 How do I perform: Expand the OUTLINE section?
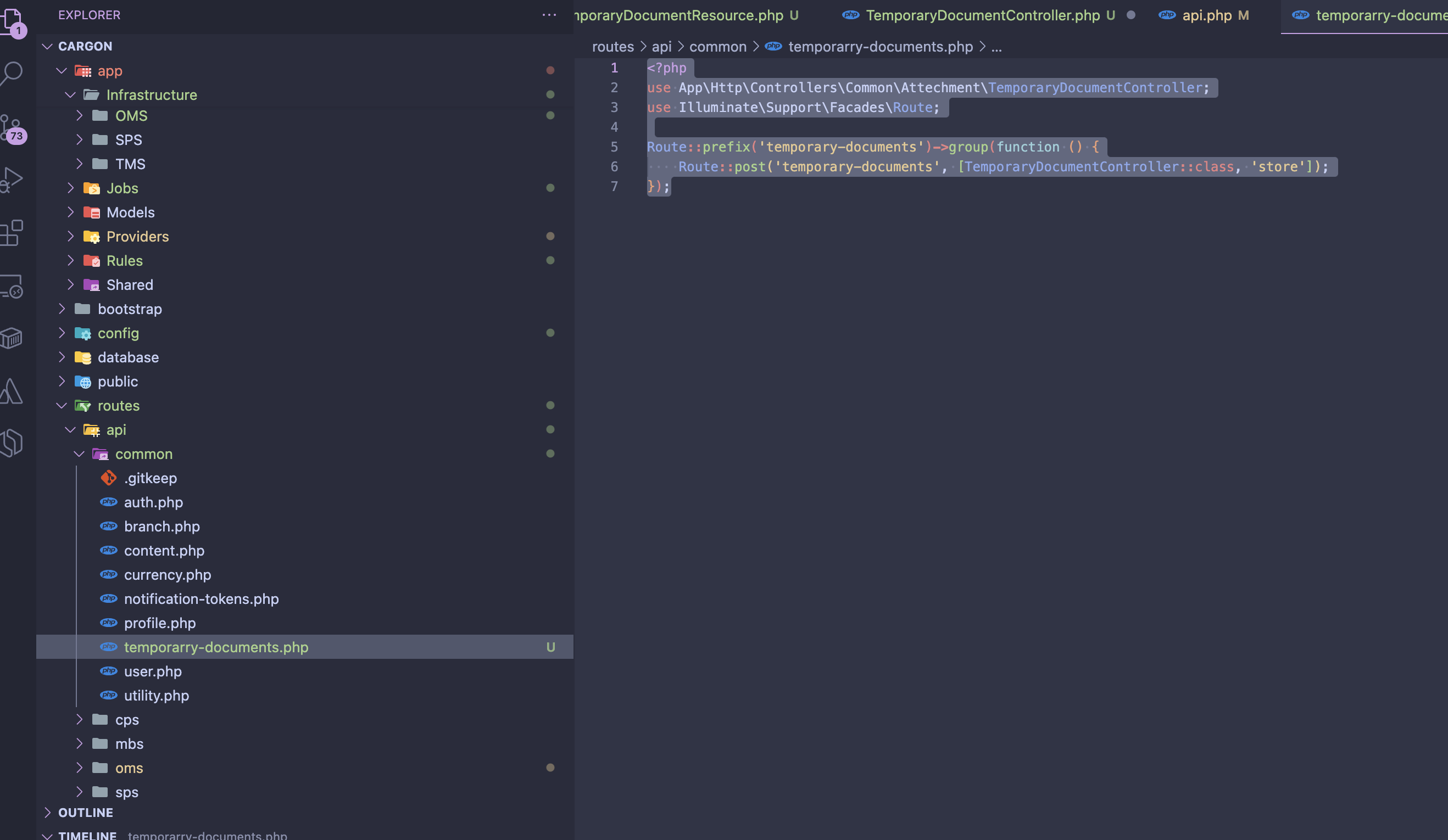pyautogui.click(x=85, y=813)
